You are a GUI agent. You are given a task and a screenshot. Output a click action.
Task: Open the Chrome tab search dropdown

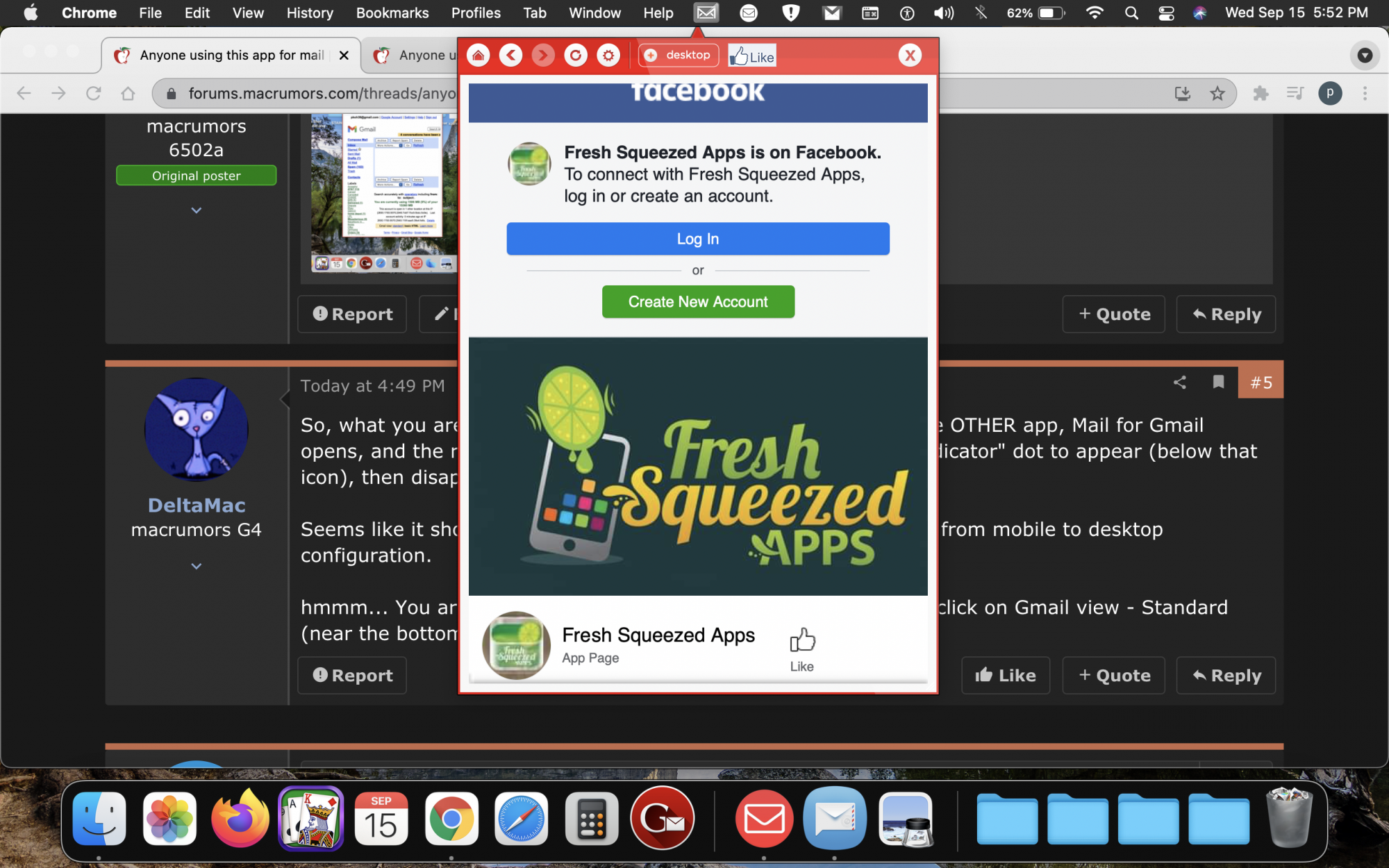(1365, 56)
